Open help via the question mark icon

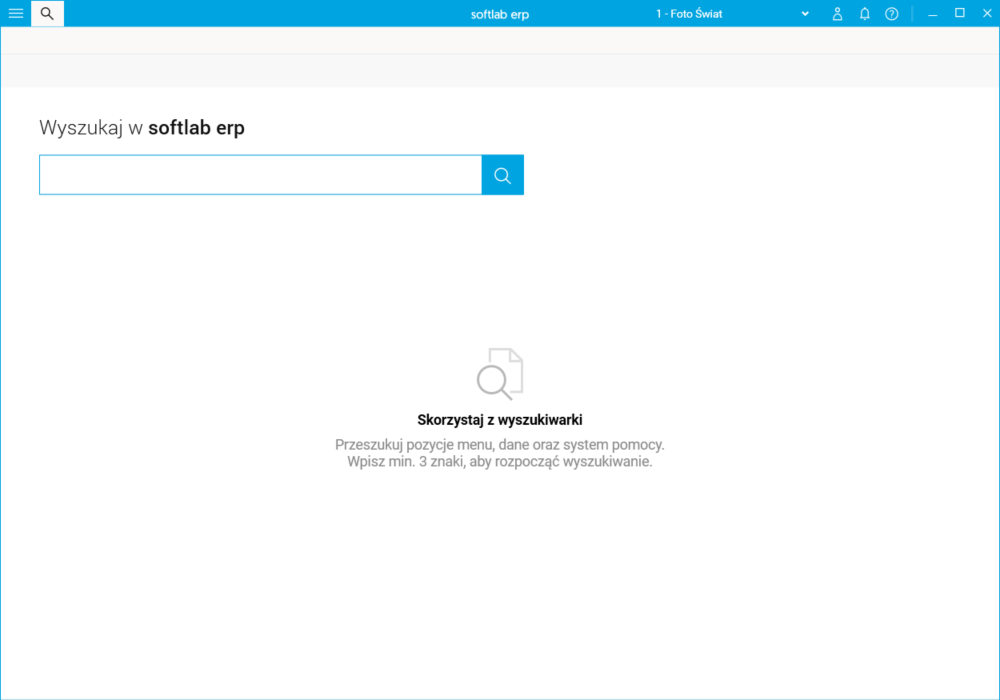pyautogui.click(x=892, y=13)
